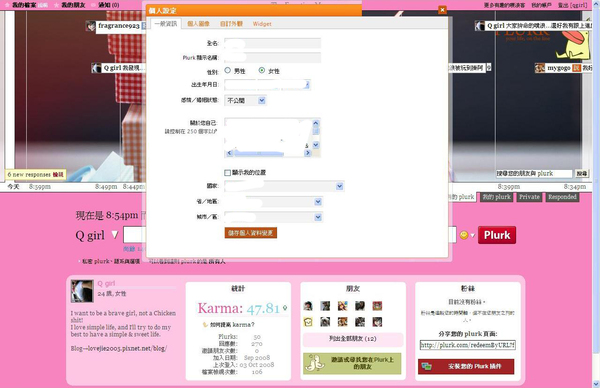
Task: Tick the 顯示我的位置 checkbox
Action: point(227,173)
